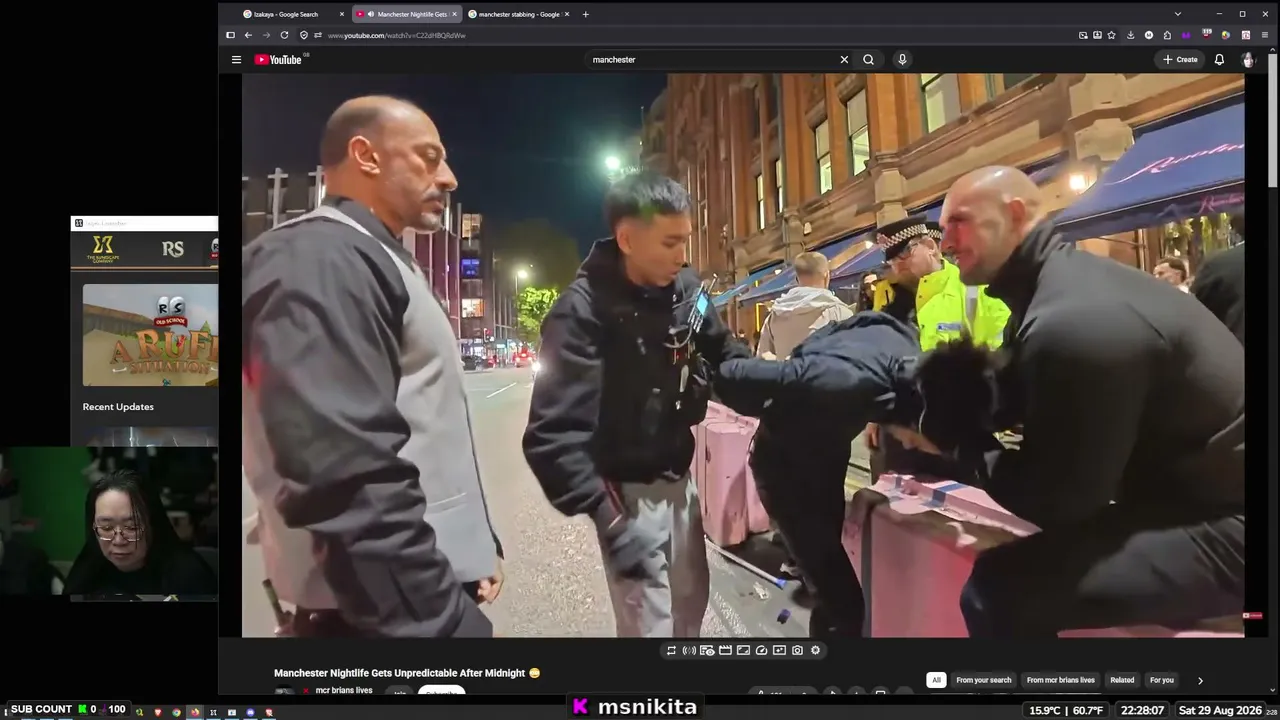
Task: Open the browser application menu
Action: click(x=1264, y=35)
